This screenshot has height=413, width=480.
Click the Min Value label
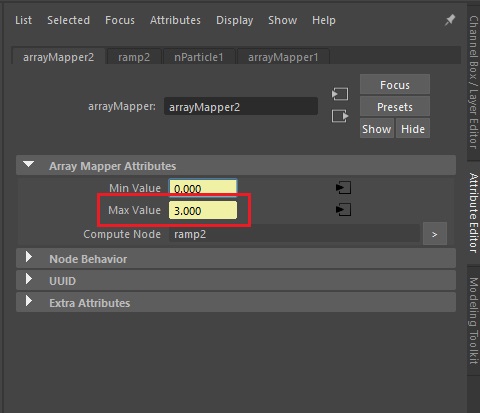[135, 188]
